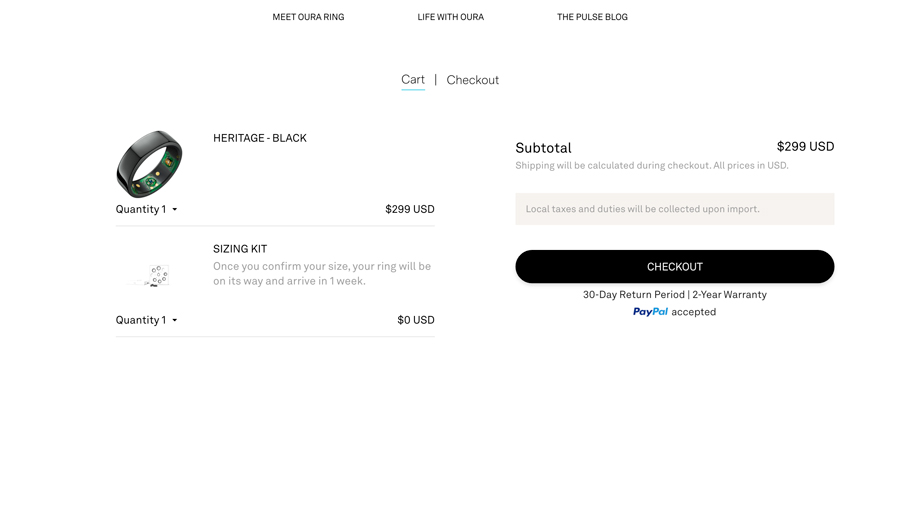Click the Heritage ring $299 USD price
This screenshot has width=900, height=506.
[x=410, y=209]
